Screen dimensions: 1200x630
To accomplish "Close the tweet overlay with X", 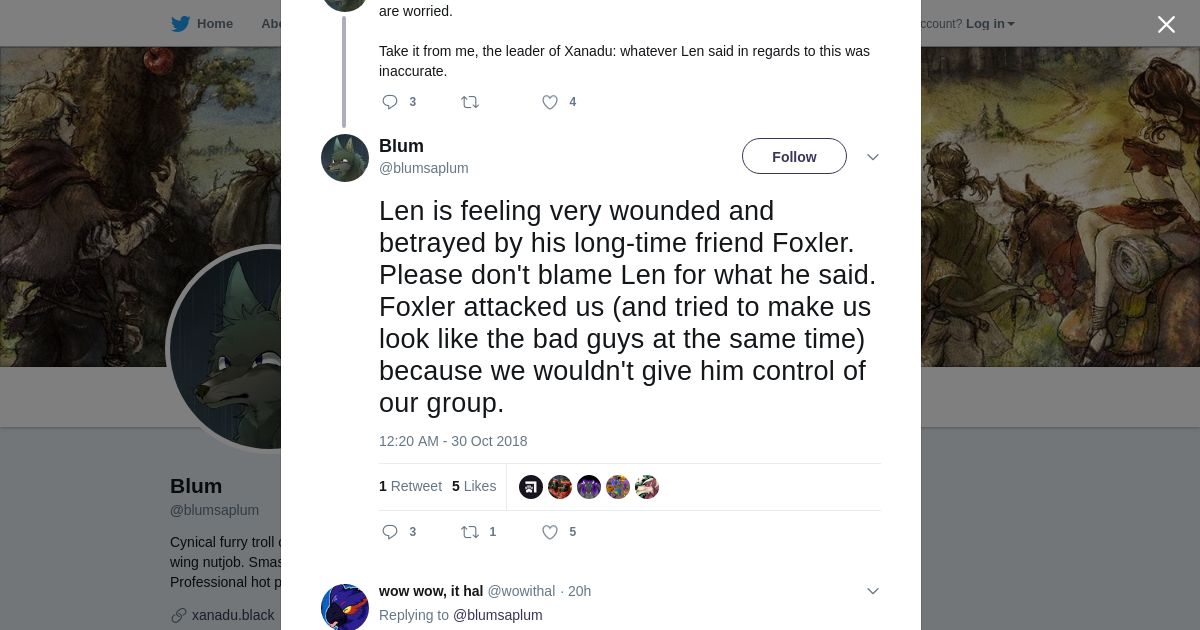I will tap(1166, 25).
